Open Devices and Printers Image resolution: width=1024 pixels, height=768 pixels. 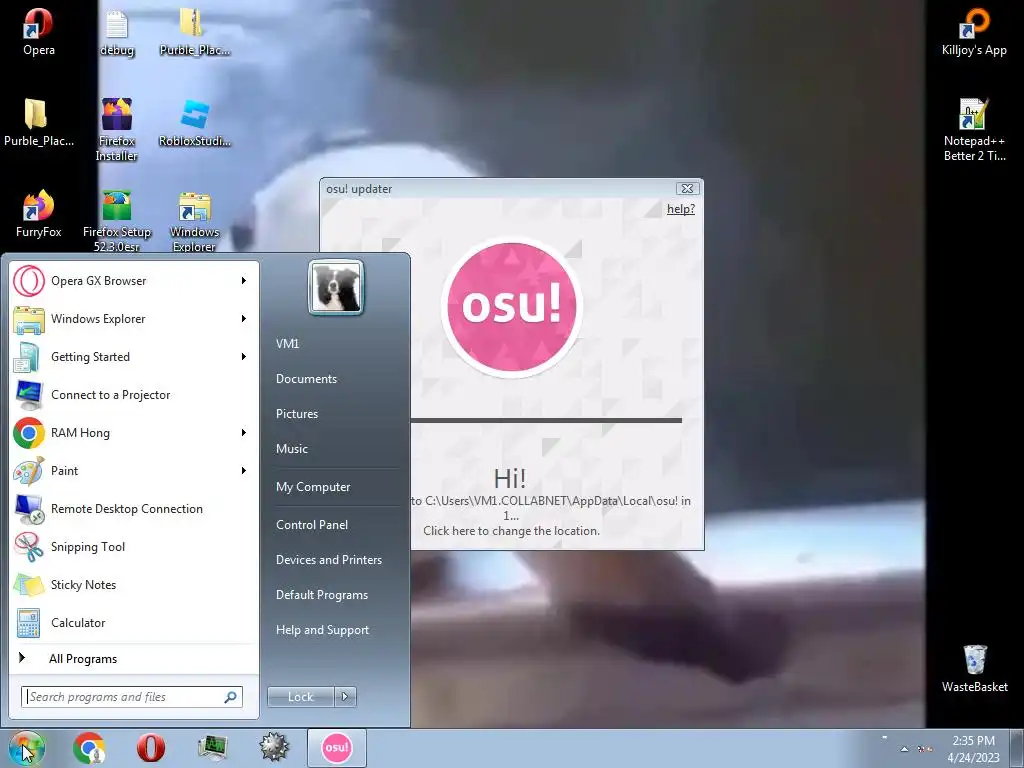point(328,560)
